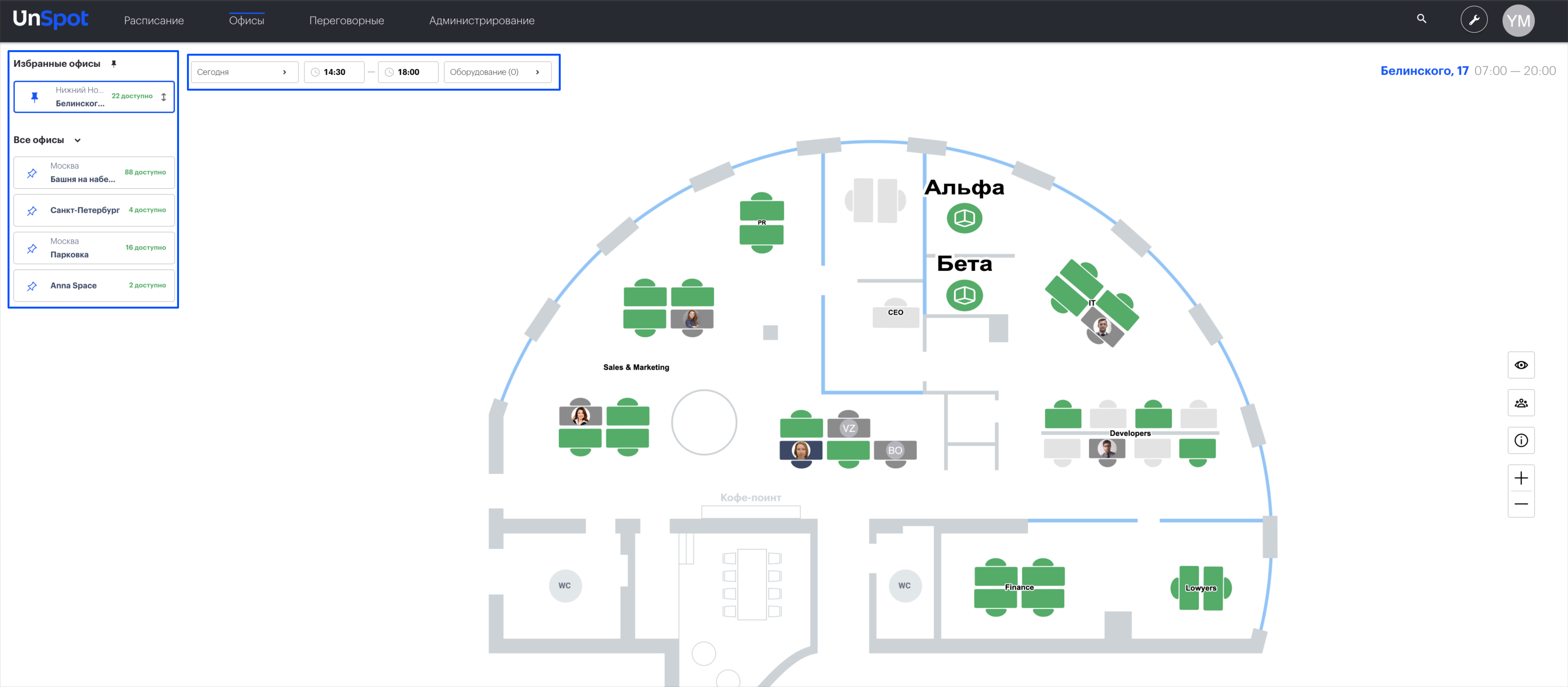
Task: Open the Оборудование (0) filter
Action: tap(497, 72)
